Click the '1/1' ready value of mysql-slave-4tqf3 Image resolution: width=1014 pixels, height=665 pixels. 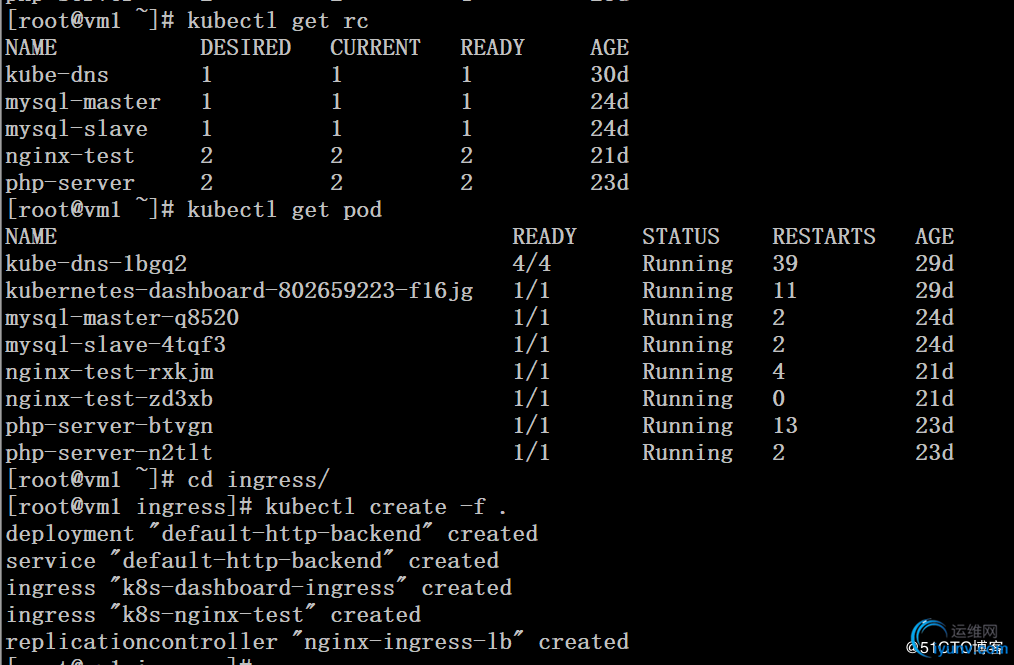click(532, 345)
